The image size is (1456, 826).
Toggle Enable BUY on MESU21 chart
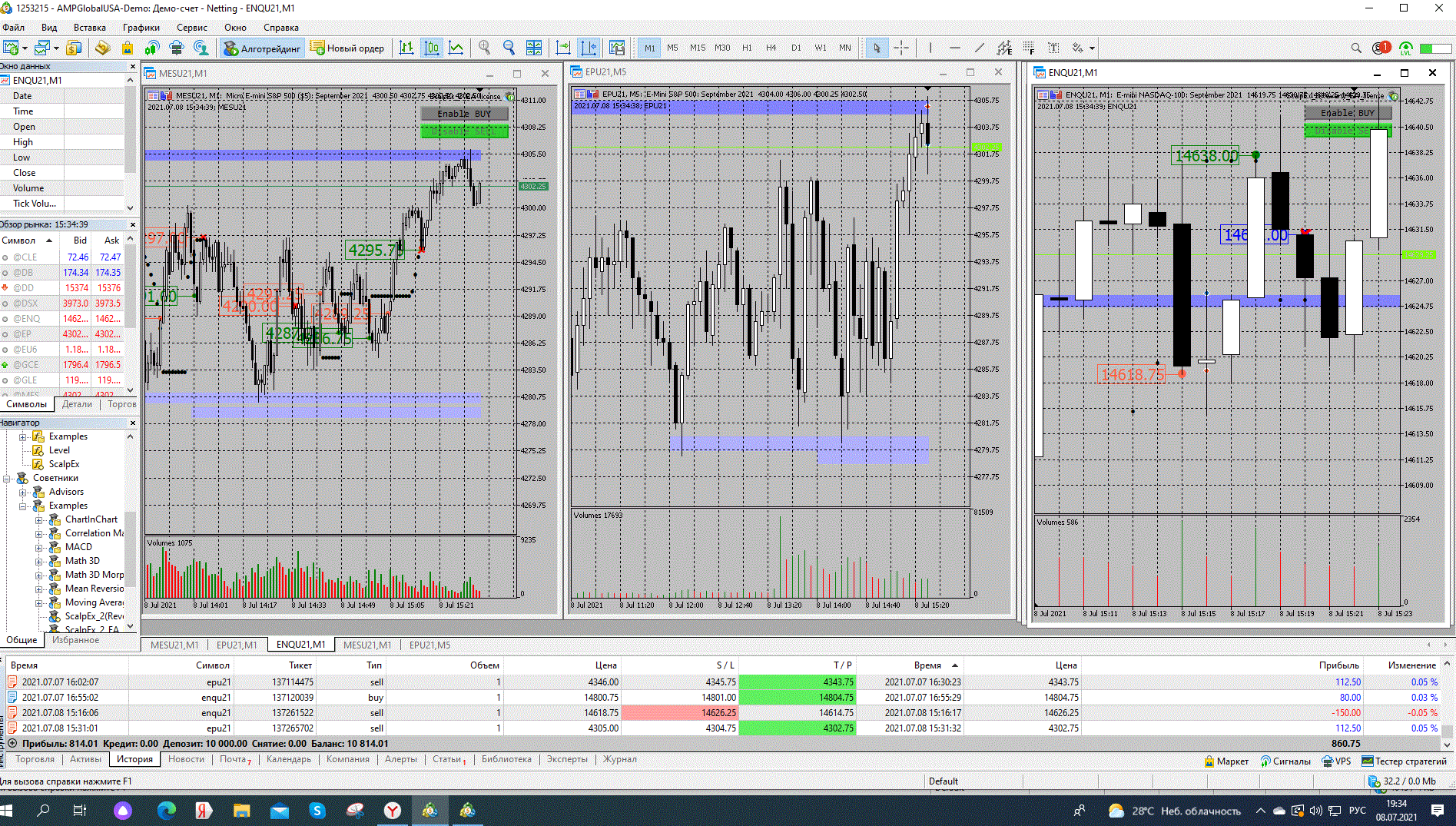(464, 114)
